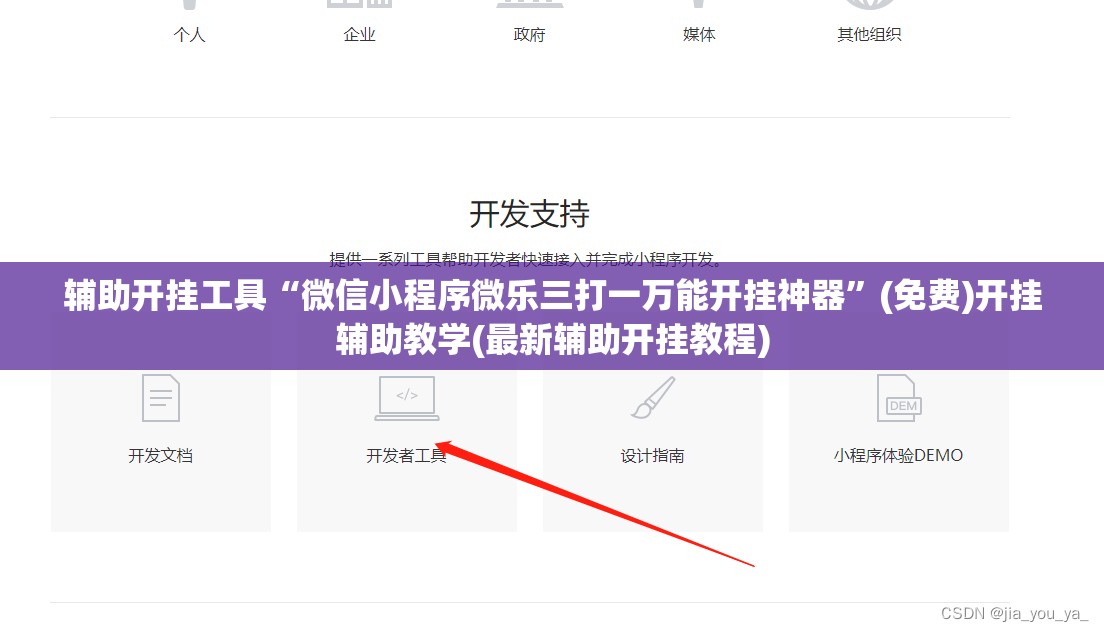Select the 政府 account type
1104x632 pixels.
(529, 34)
